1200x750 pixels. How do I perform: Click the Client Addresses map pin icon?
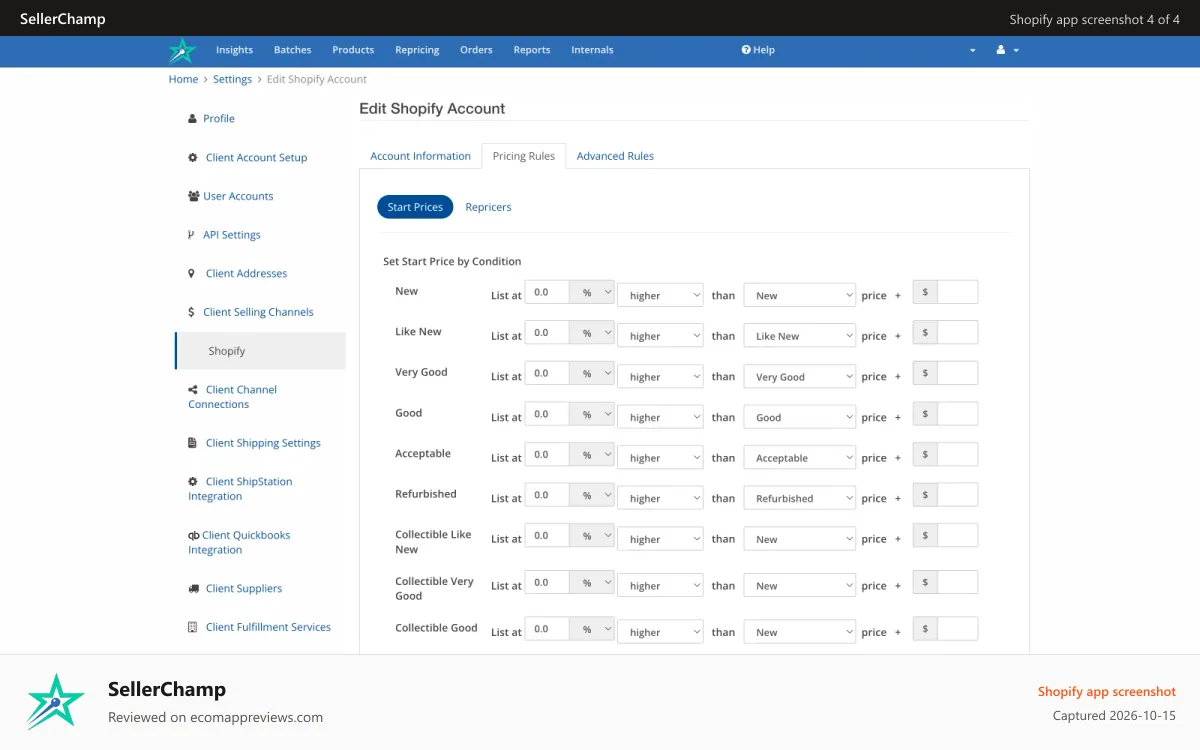192,274
